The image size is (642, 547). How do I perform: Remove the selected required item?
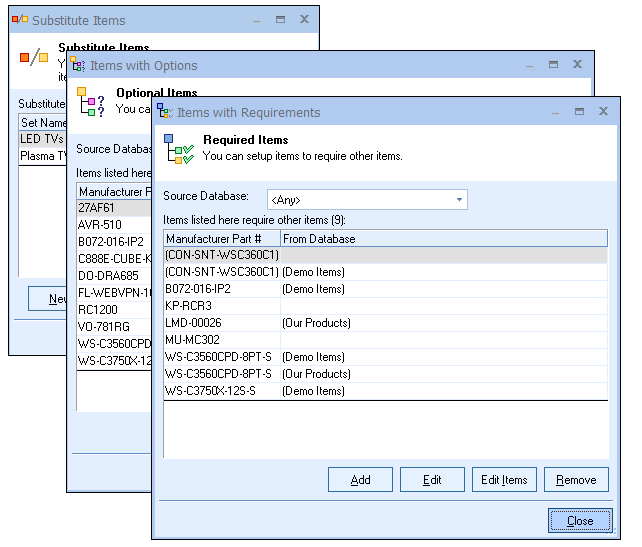coord(576,480)
